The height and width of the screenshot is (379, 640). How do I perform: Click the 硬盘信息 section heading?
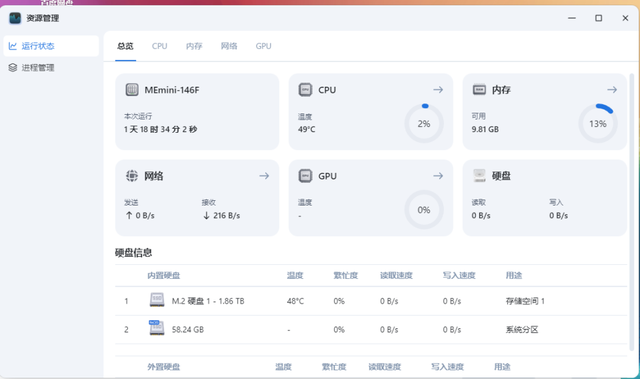[133, 253]
